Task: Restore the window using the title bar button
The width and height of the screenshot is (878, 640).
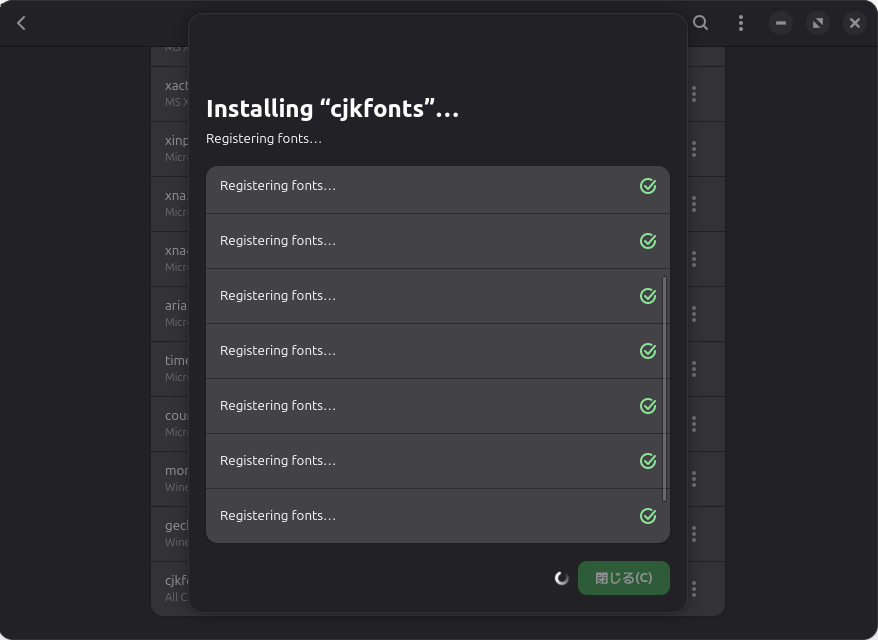Action: coord(818,23)
